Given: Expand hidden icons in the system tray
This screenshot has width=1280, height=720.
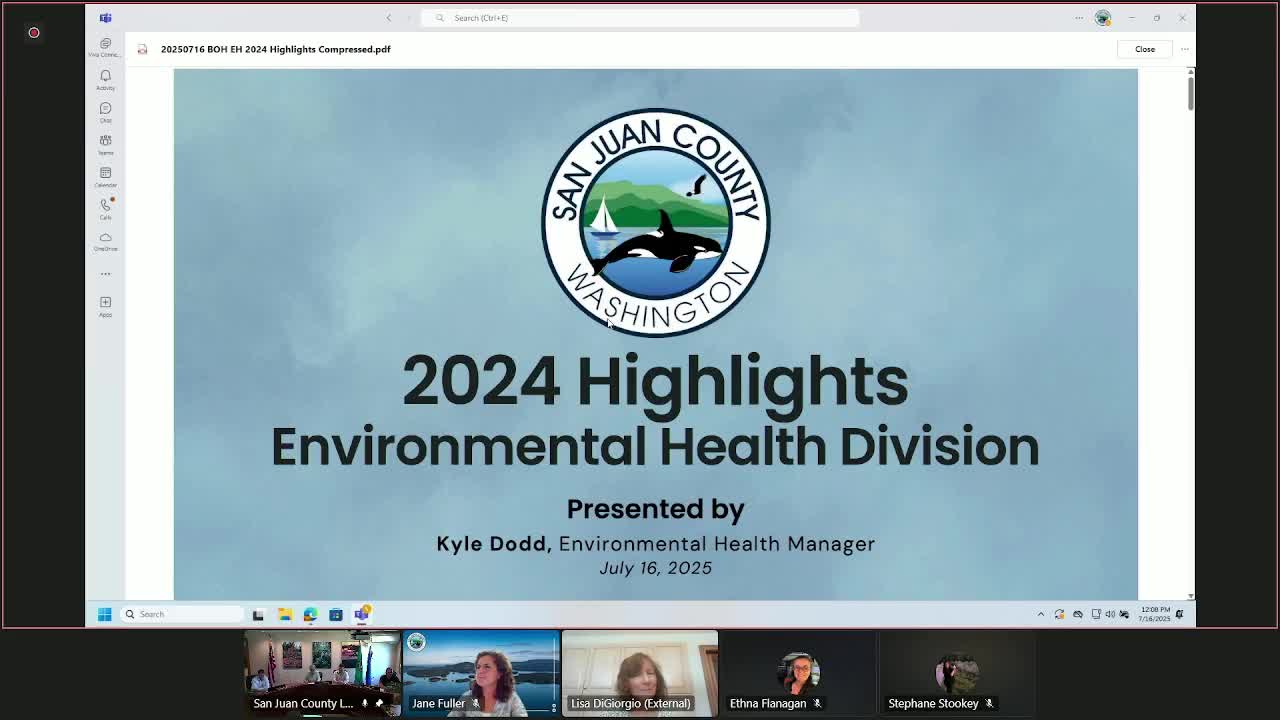Looking at the screenshot, I should coord(1041,613).
